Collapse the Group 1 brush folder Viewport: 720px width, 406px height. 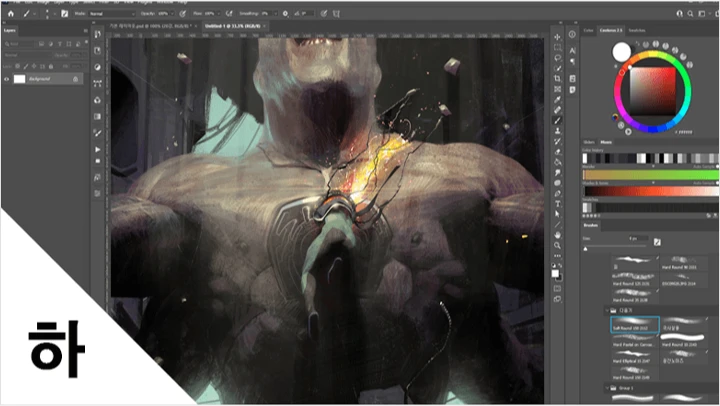click(x=607, y=388)
